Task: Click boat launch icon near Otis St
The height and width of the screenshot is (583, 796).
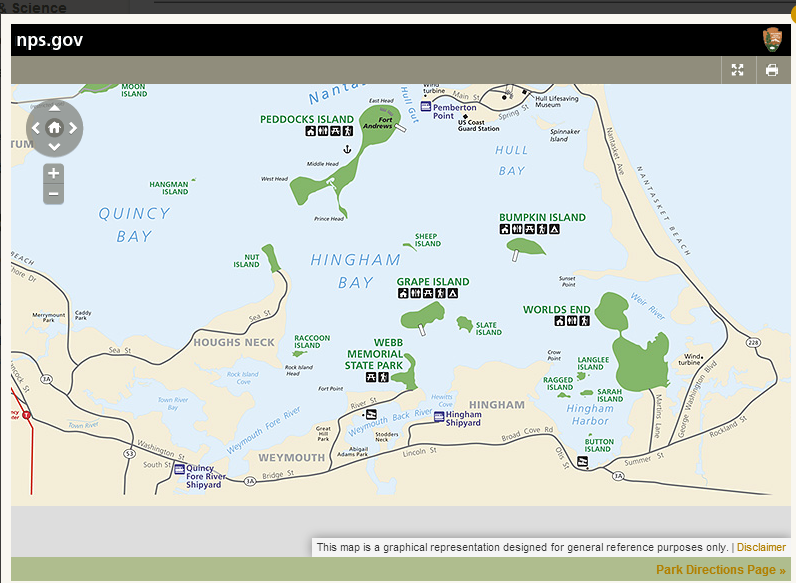Action: click(583, 461)
